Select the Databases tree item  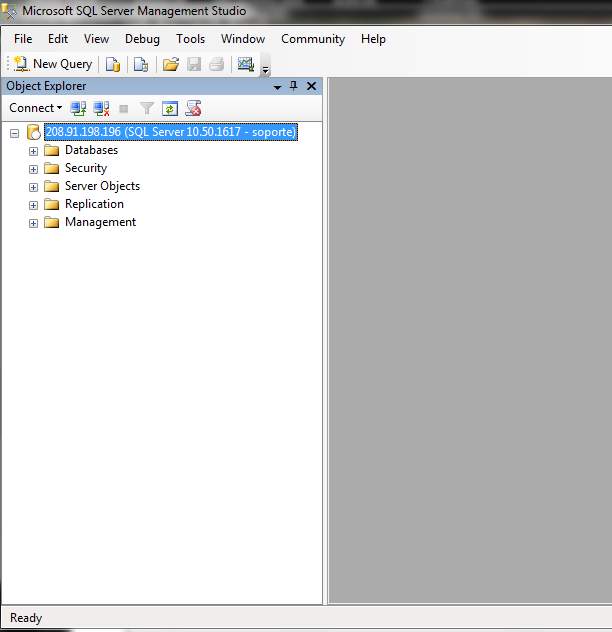92,150
